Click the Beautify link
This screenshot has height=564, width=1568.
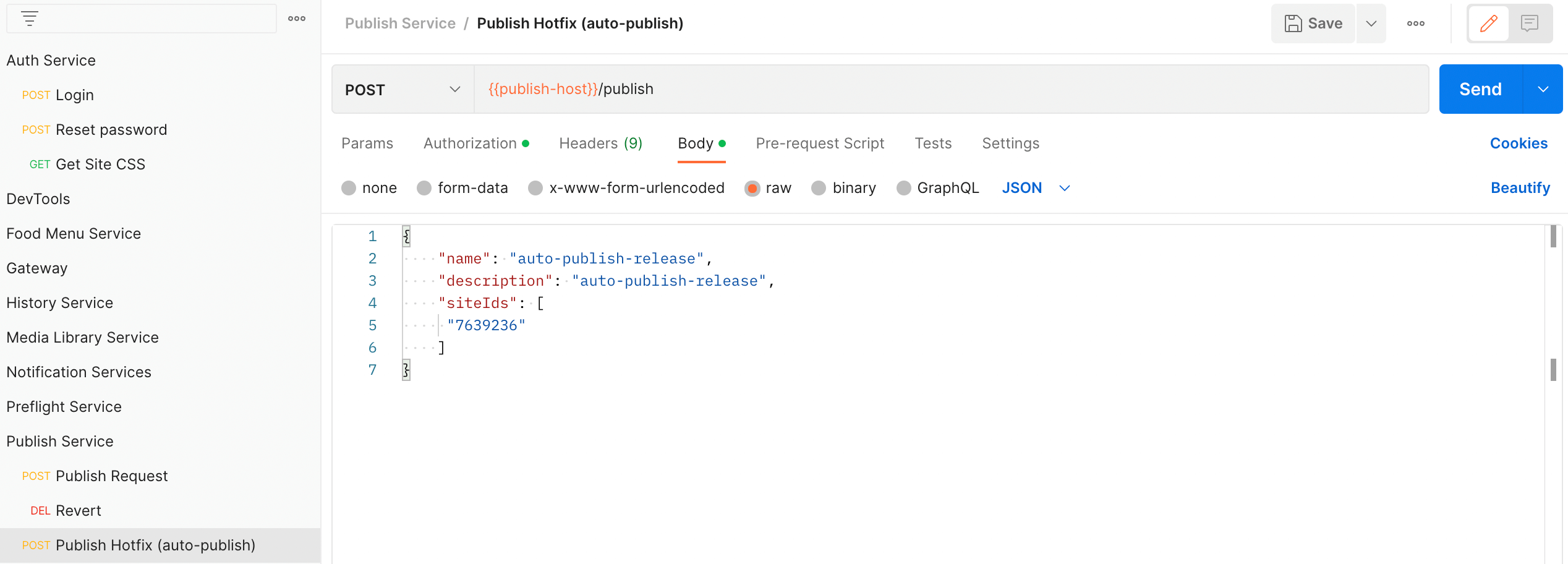coord(1520,187)
